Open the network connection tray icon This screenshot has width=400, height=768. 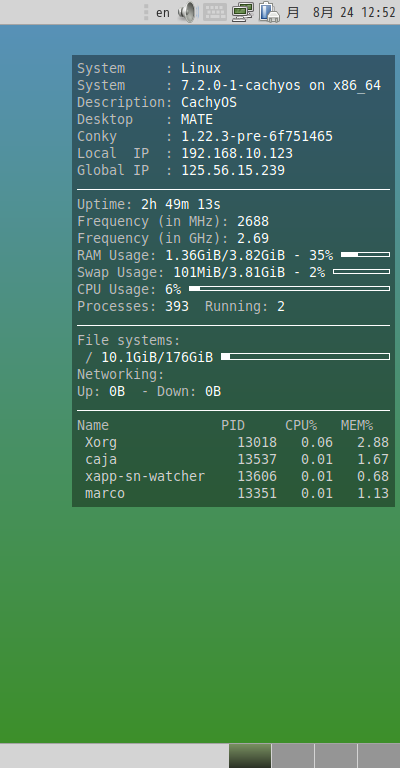click(x=242, y=12)
